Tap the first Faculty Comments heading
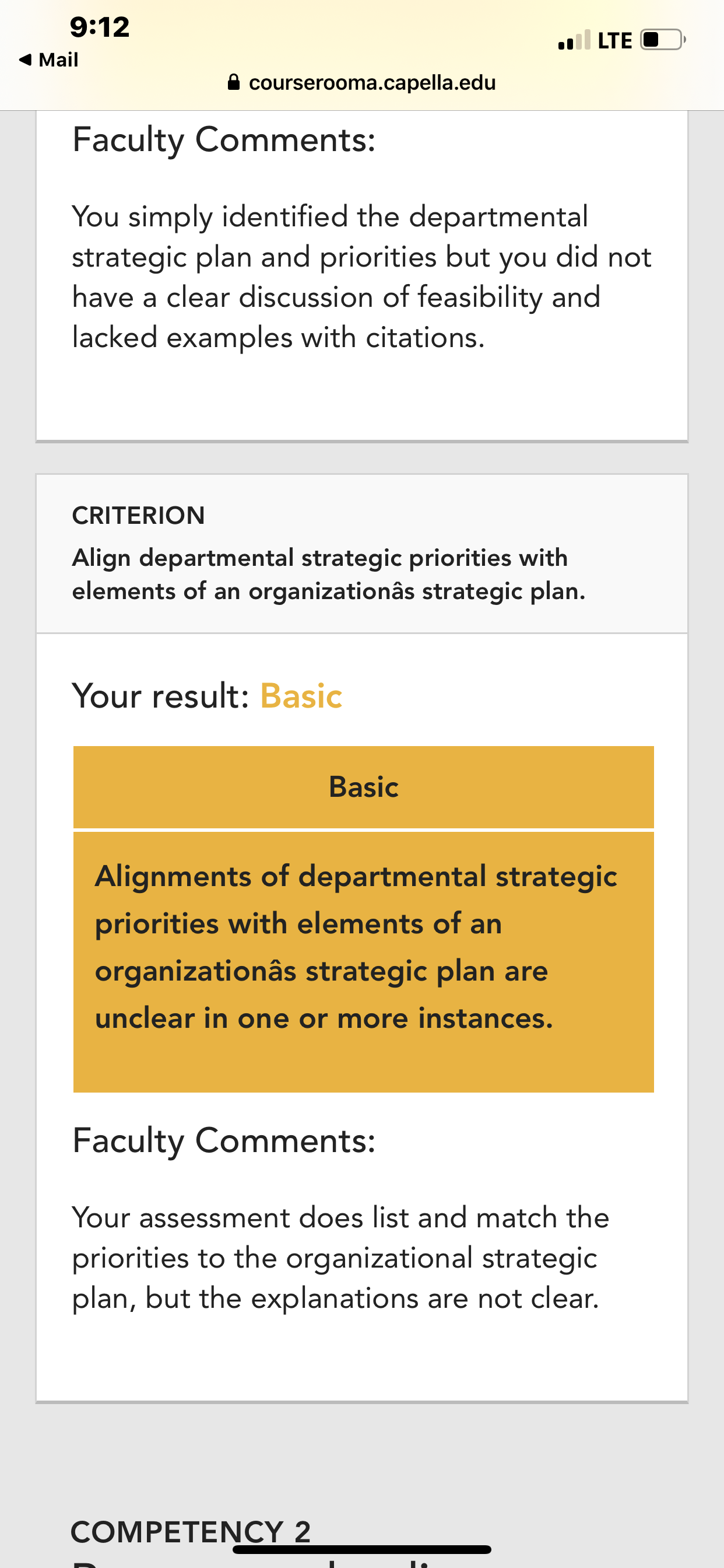 pyautogui.click(x=224, y=139)
